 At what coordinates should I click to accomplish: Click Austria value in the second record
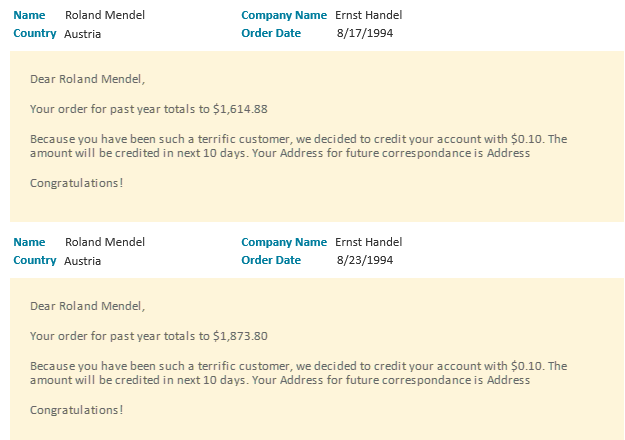click(82, 261)
